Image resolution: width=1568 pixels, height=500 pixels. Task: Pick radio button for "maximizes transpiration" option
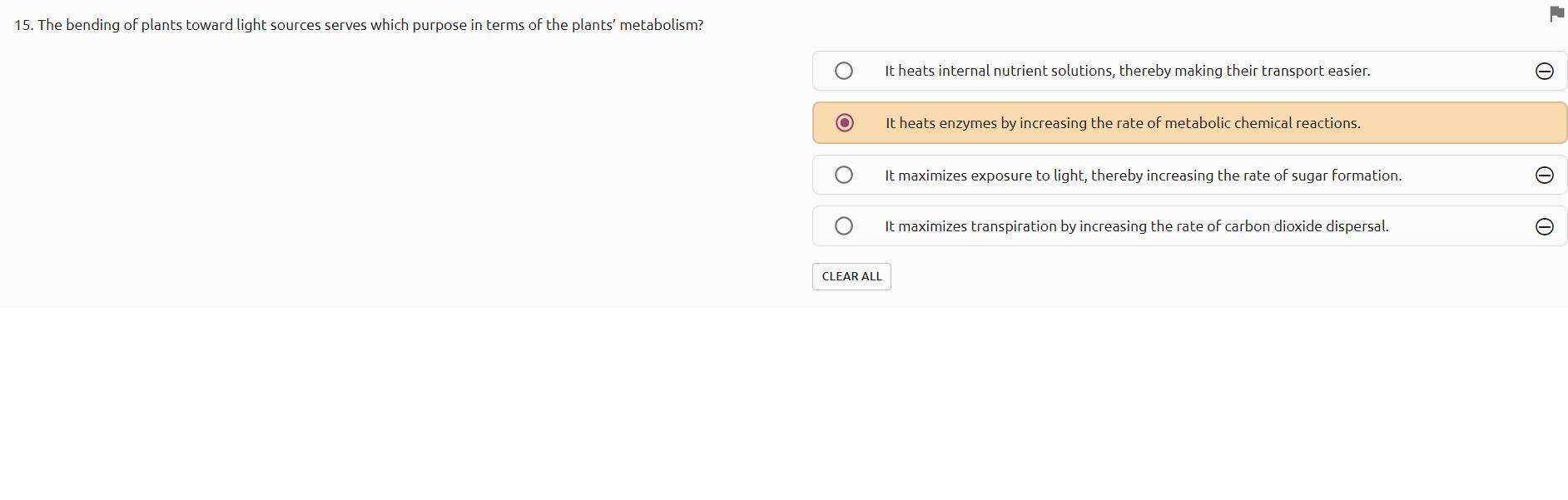click(x=844, y=226)
